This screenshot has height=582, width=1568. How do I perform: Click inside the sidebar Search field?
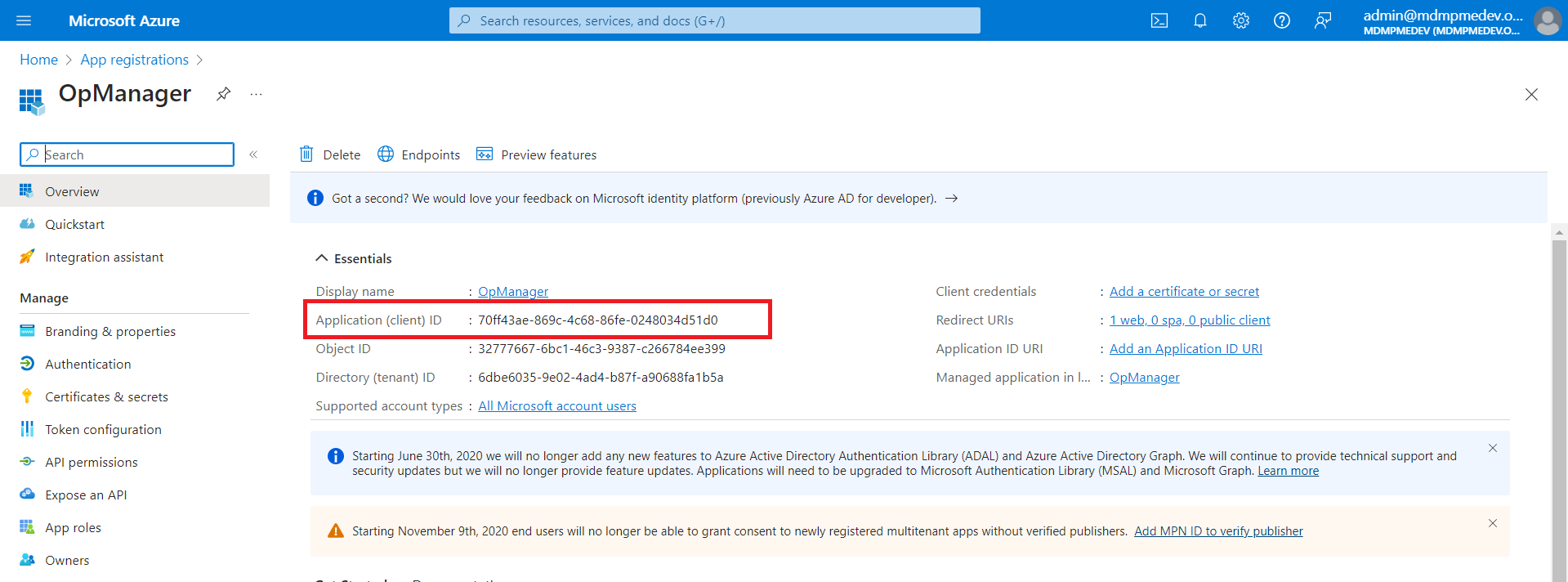pos(127,154)
